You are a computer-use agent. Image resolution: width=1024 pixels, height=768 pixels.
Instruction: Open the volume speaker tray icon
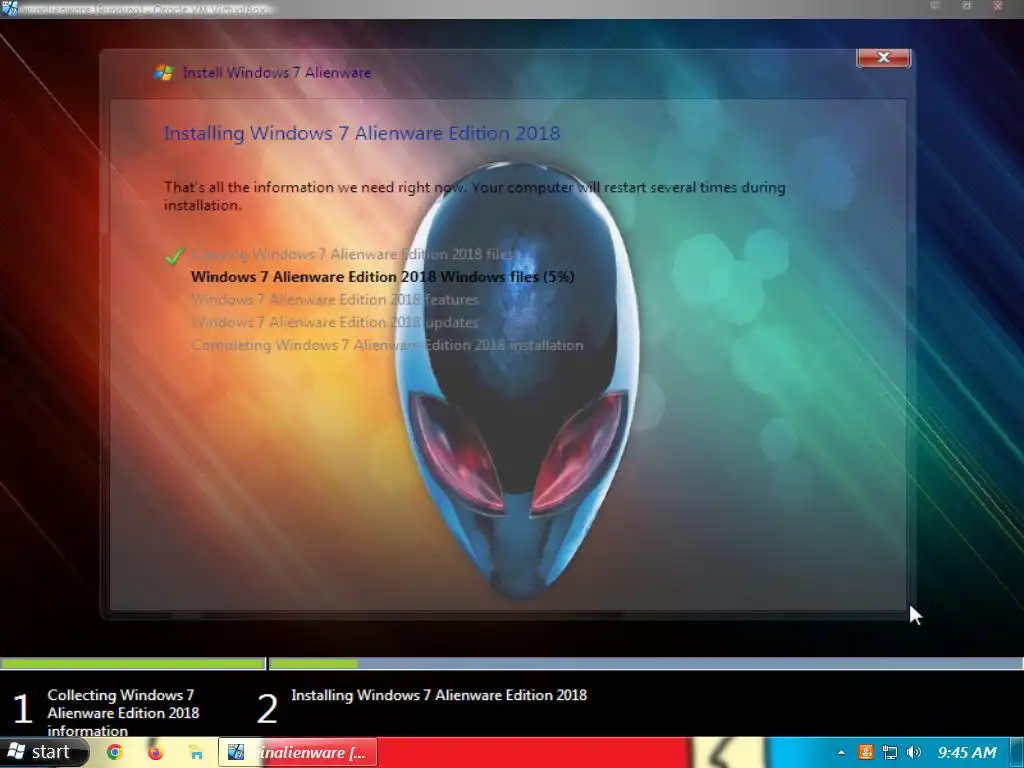pyautogui.click(x=914, y=752)
